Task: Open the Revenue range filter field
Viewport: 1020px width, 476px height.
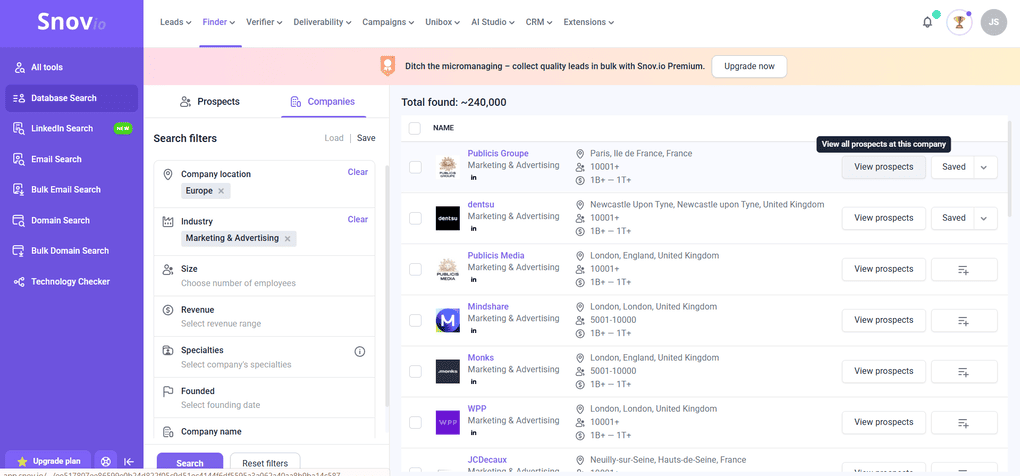Action: (x=264, y=317)
